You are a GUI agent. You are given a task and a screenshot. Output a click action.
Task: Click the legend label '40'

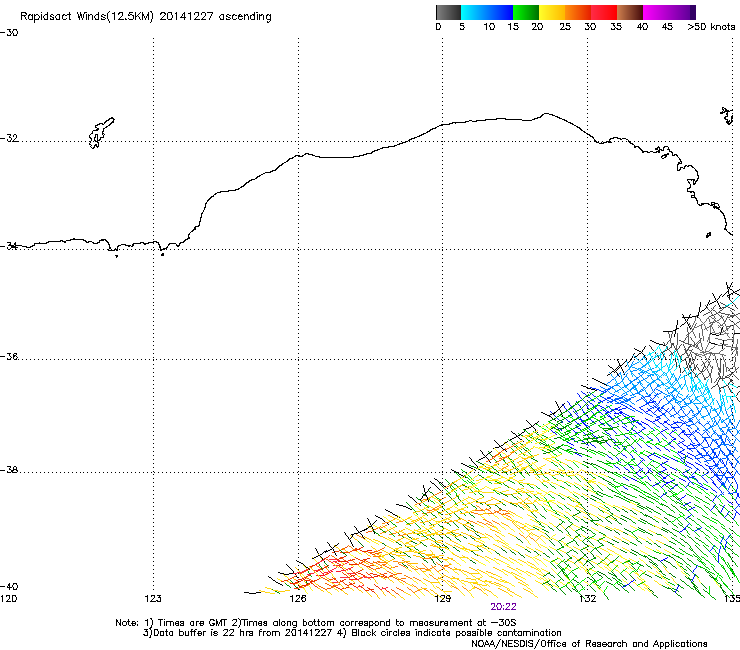(x=642, y=27)
